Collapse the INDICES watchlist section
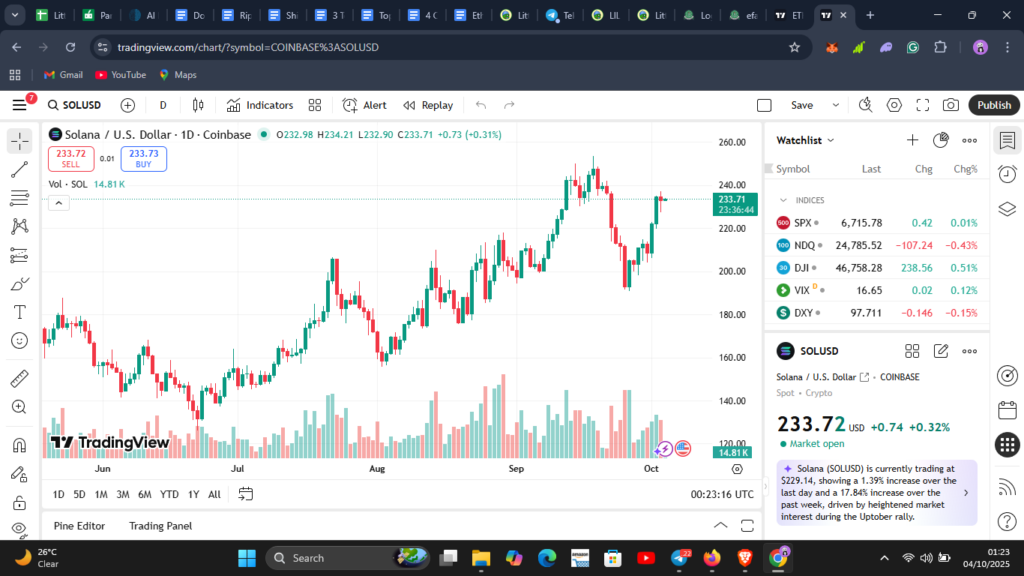The image size is (1024, 576). (x=783, y=200)
